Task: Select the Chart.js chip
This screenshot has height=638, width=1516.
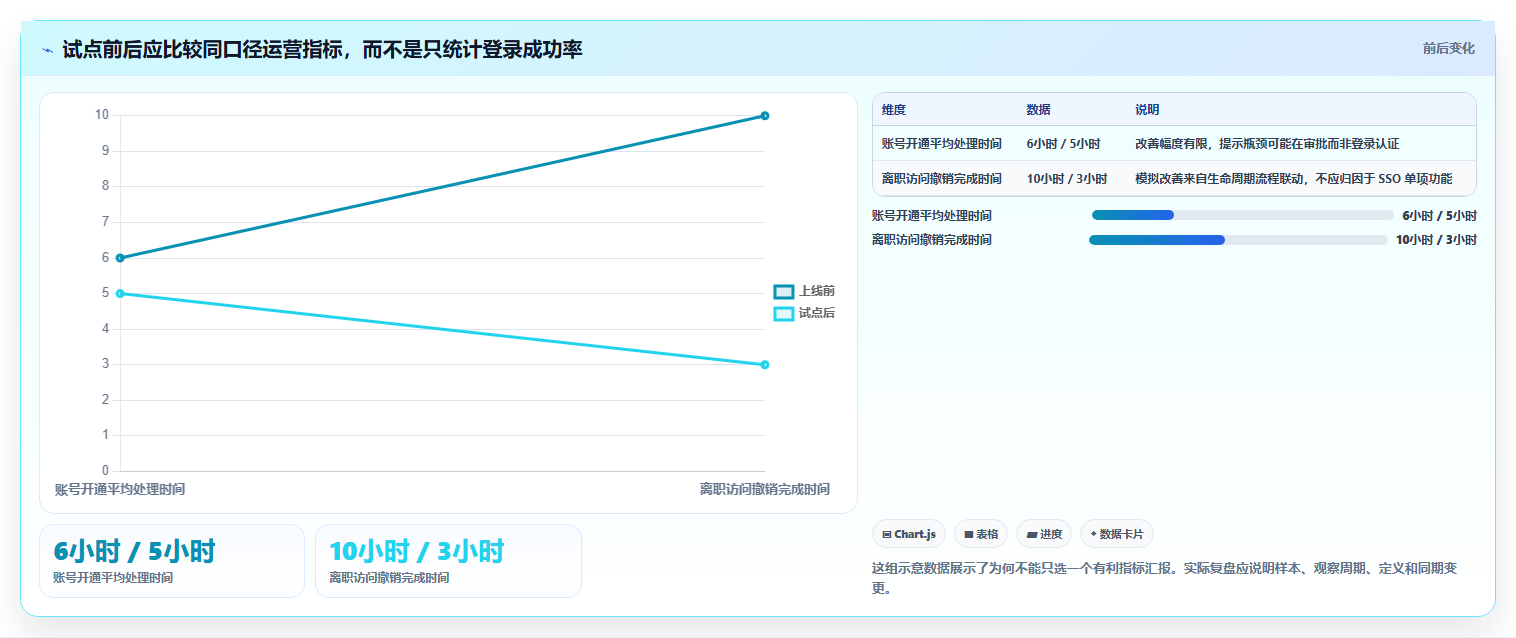Action: (909, 534)
